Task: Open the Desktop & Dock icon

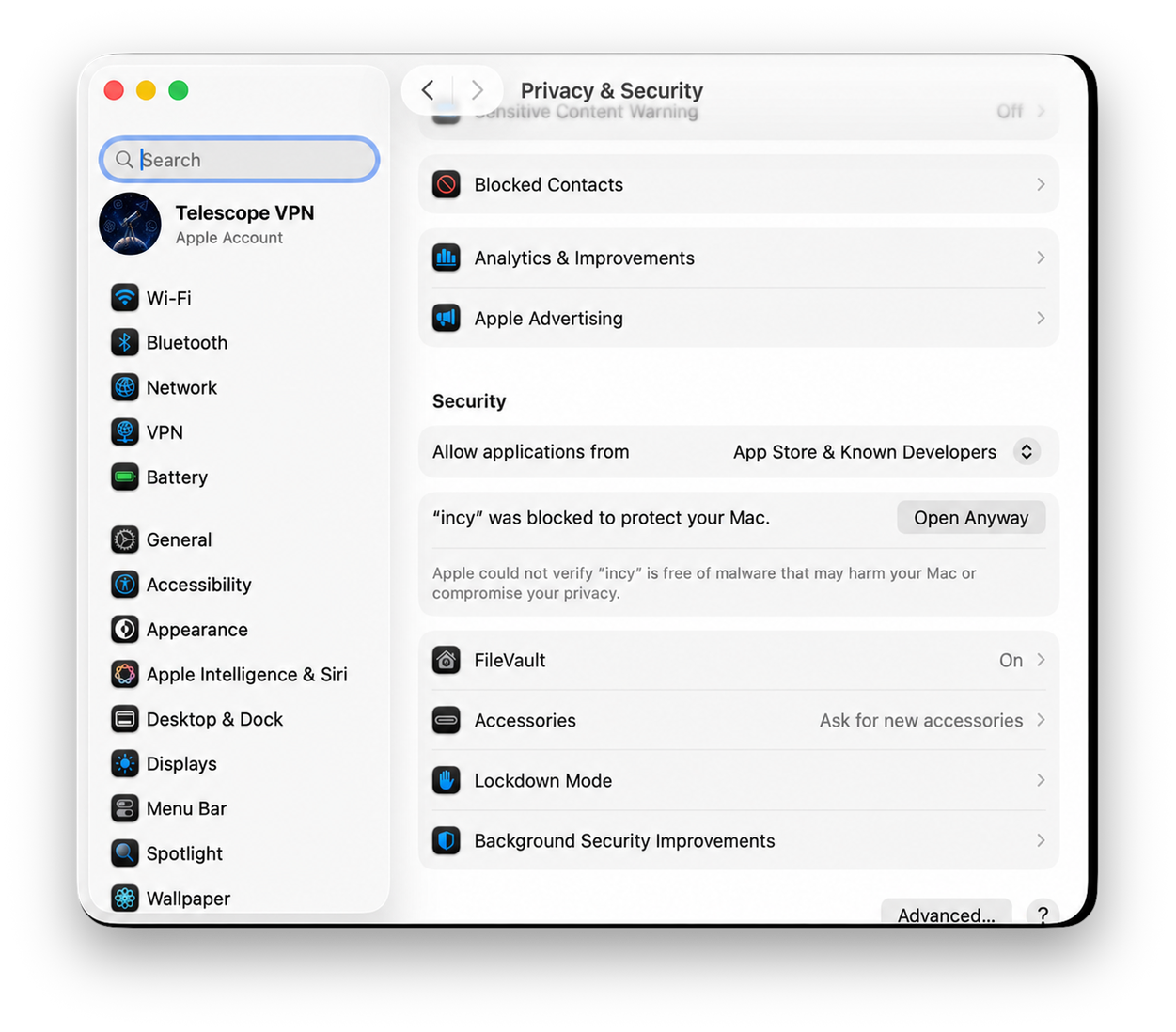Action: 125,719
